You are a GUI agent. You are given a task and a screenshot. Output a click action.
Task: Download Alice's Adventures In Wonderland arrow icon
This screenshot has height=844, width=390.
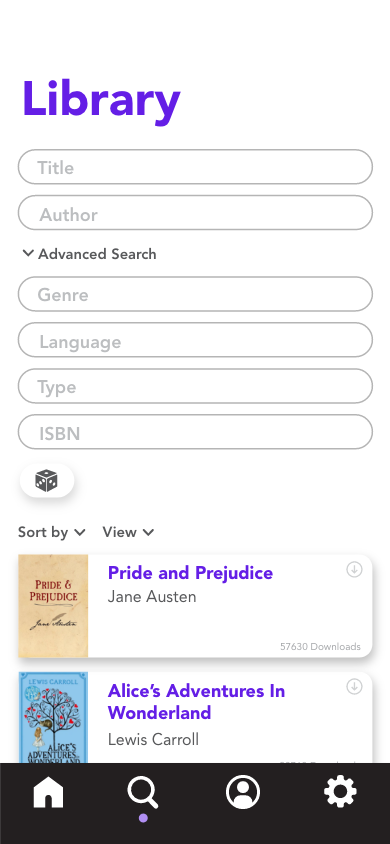tap(354, 687)
